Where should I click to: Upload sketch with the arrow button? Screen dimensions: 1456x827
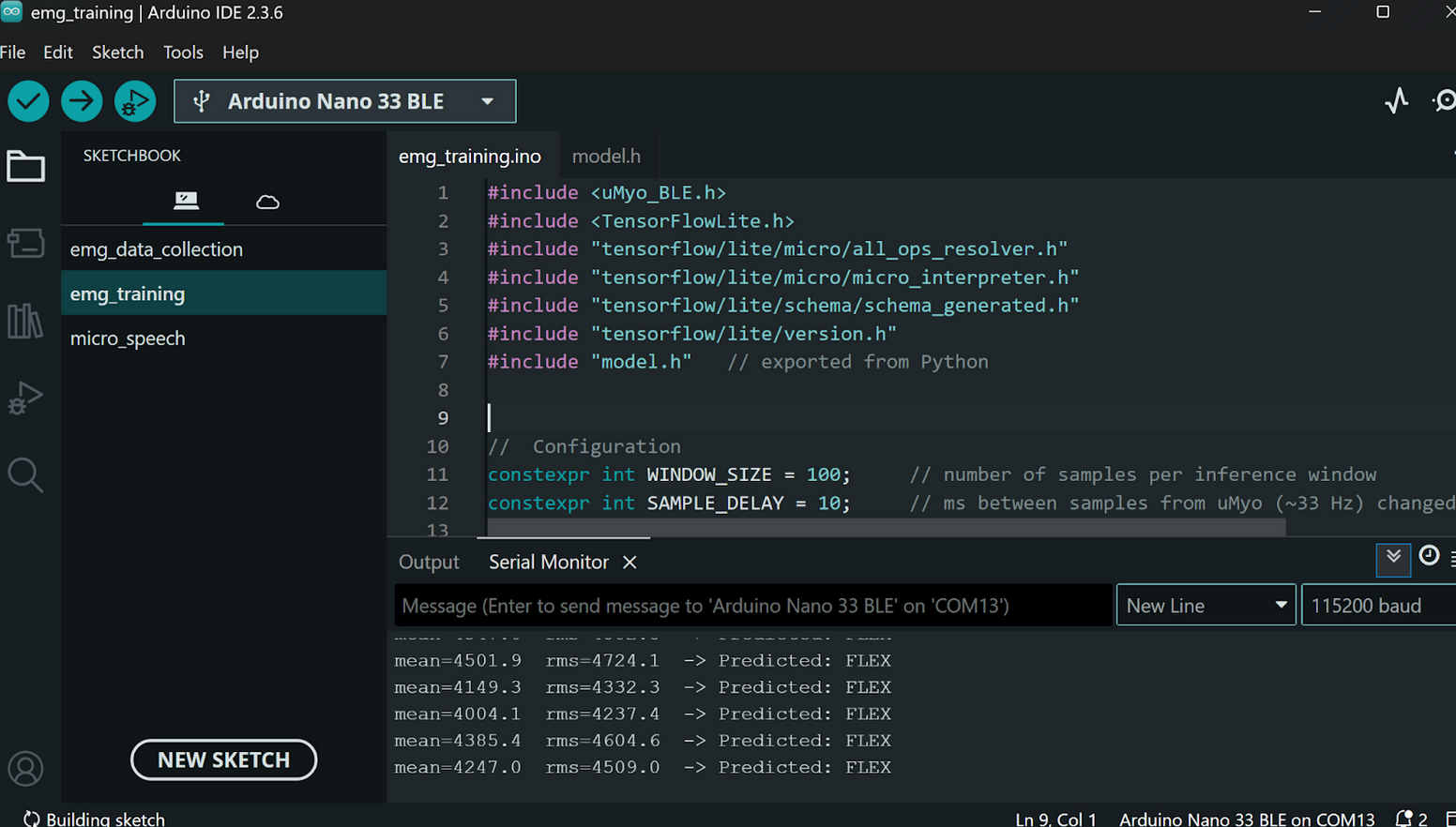(82, 101)
